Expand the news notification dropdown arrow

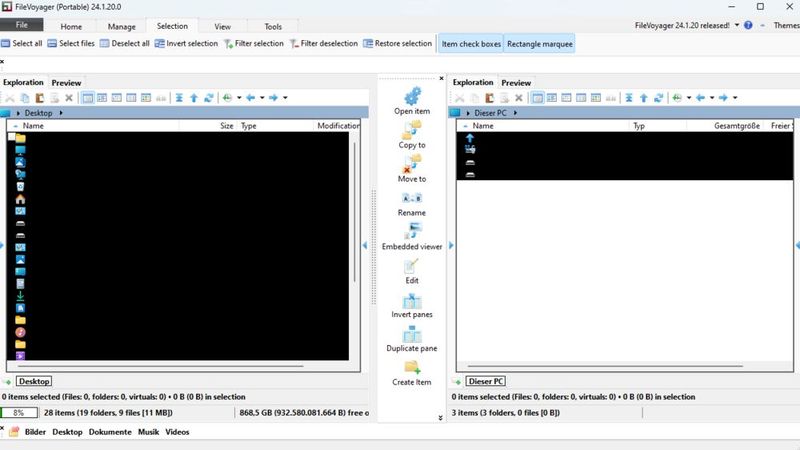(x=737, y=25)
